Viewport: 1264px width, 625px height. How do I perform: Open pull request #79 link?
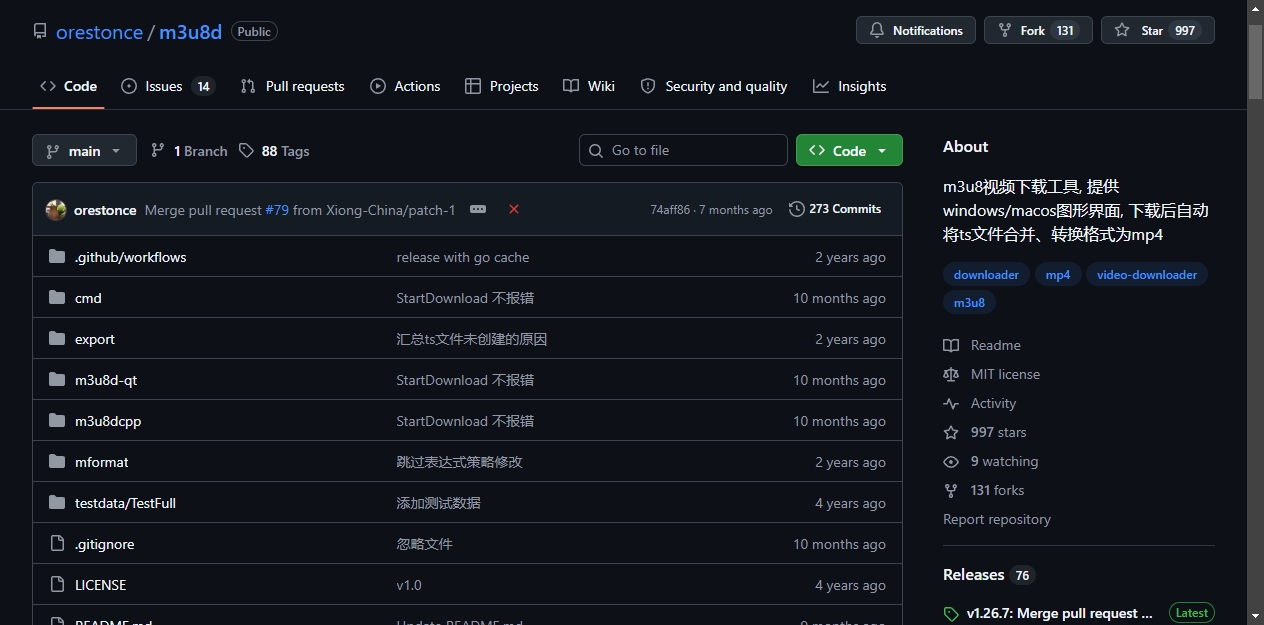pyautogui.click(x=277, y=210)
